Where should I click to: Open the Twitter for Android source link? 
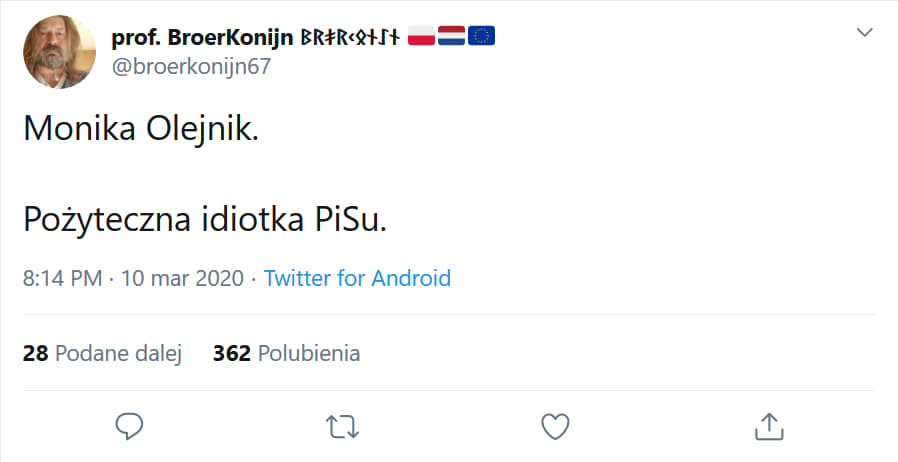357,278
